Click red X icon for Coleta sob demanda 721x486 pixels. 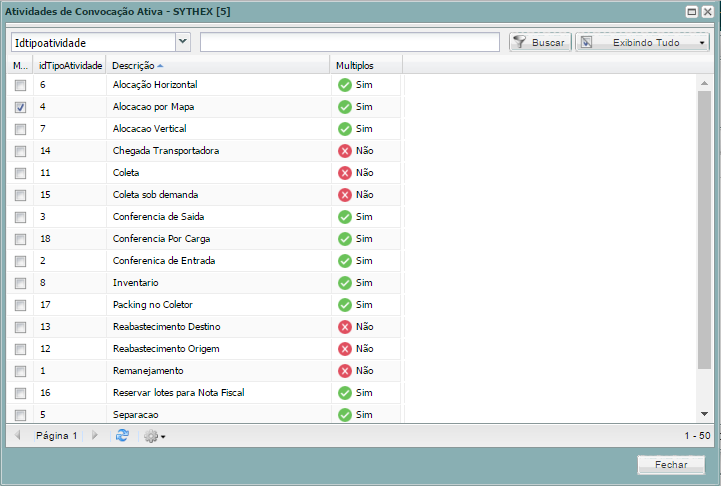(x=345, y=195)
